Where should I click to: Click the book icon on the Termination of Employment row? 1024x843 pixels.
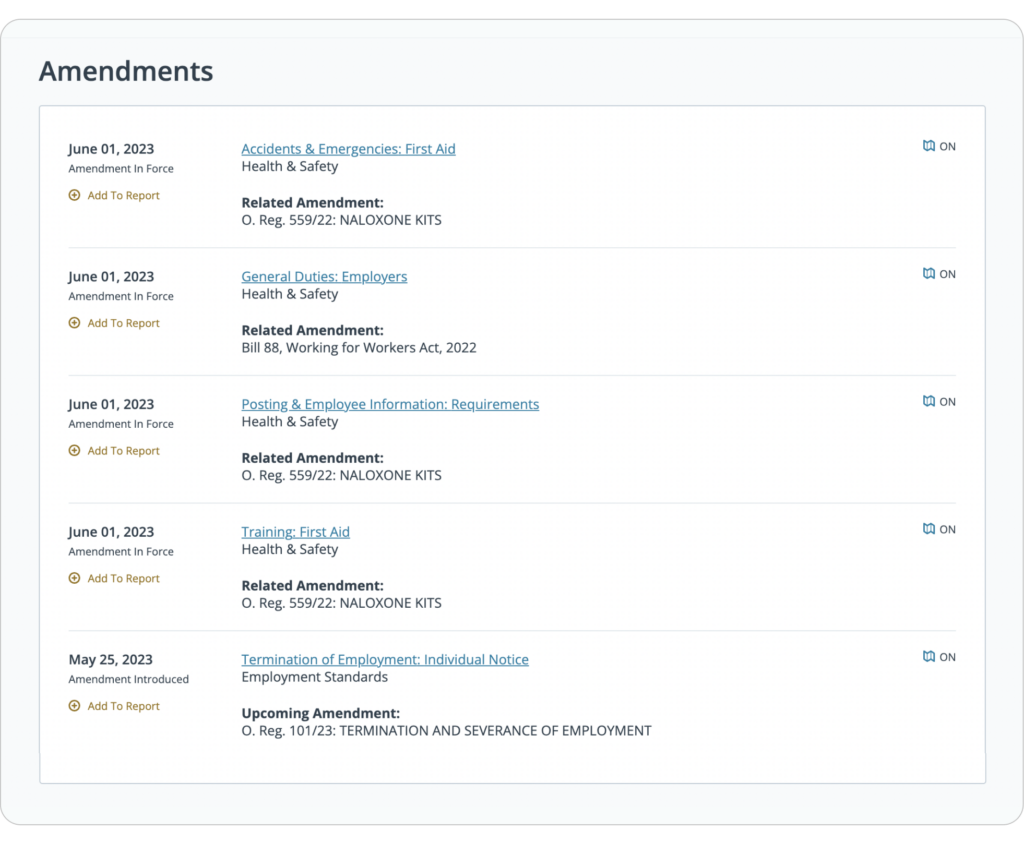point(929,656)
